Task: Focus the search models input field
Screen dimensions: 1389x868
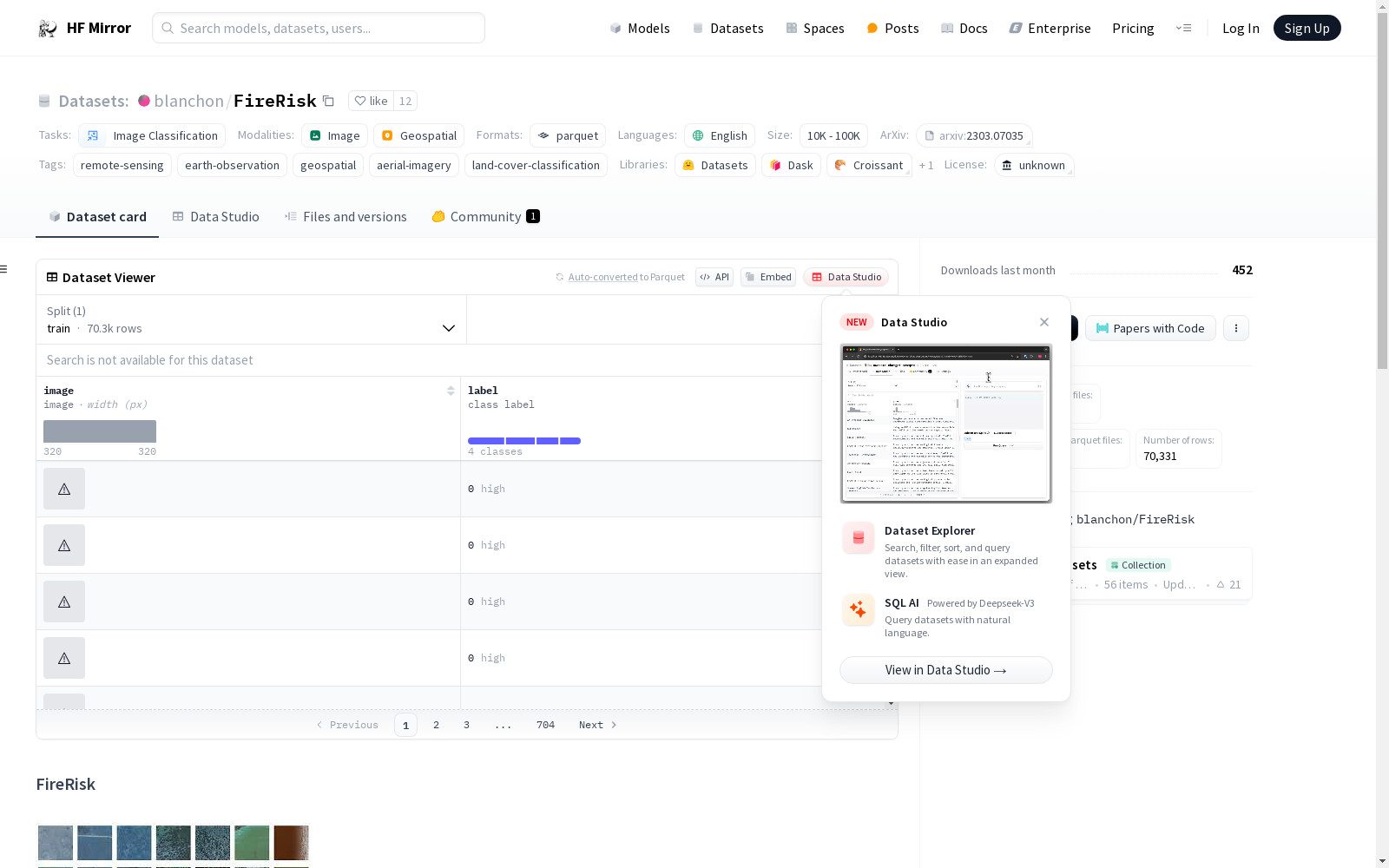Action: (x=319, y=28)
